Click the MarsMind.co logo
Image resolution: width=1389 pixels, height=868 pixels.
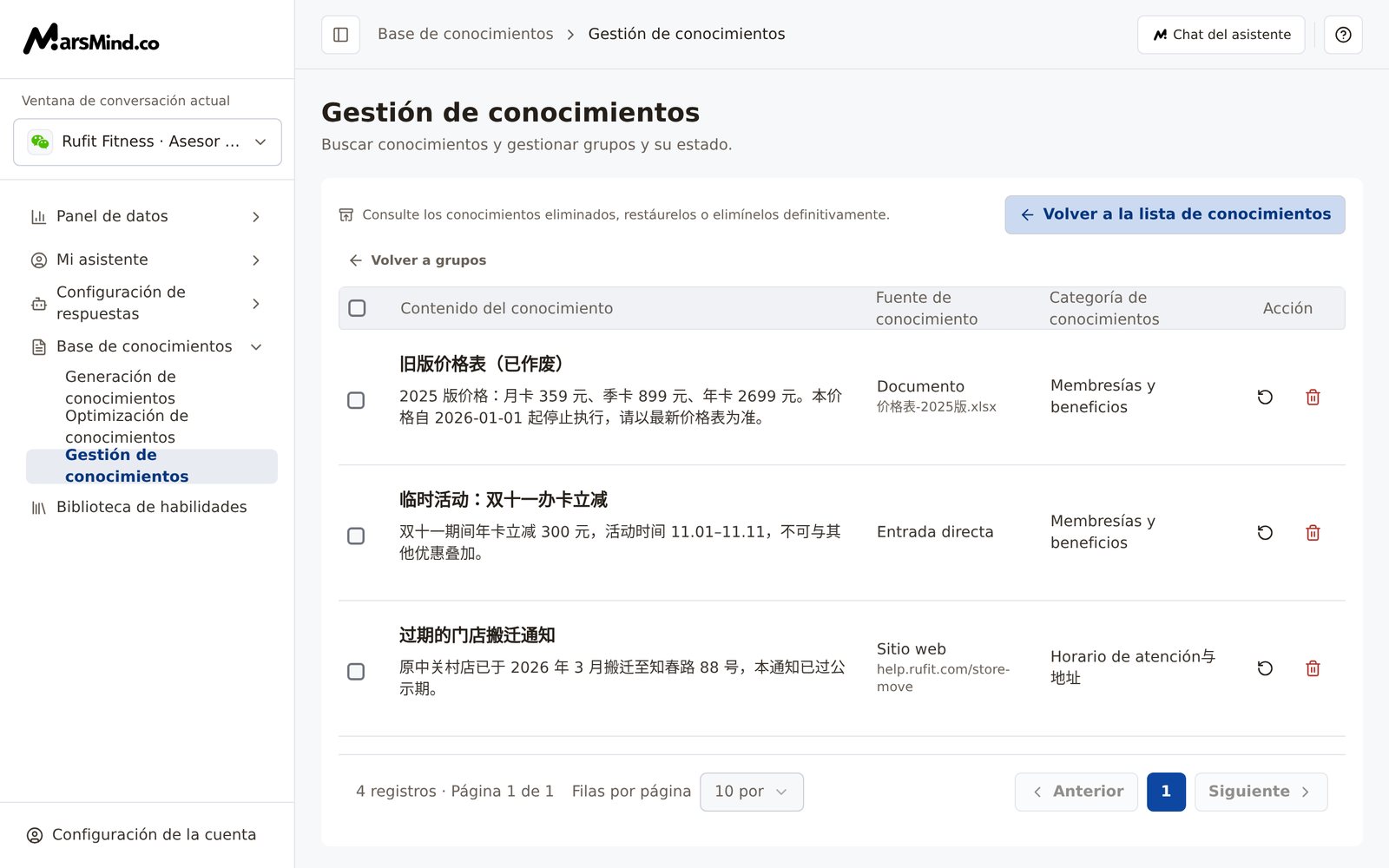[x=91, y=39]
